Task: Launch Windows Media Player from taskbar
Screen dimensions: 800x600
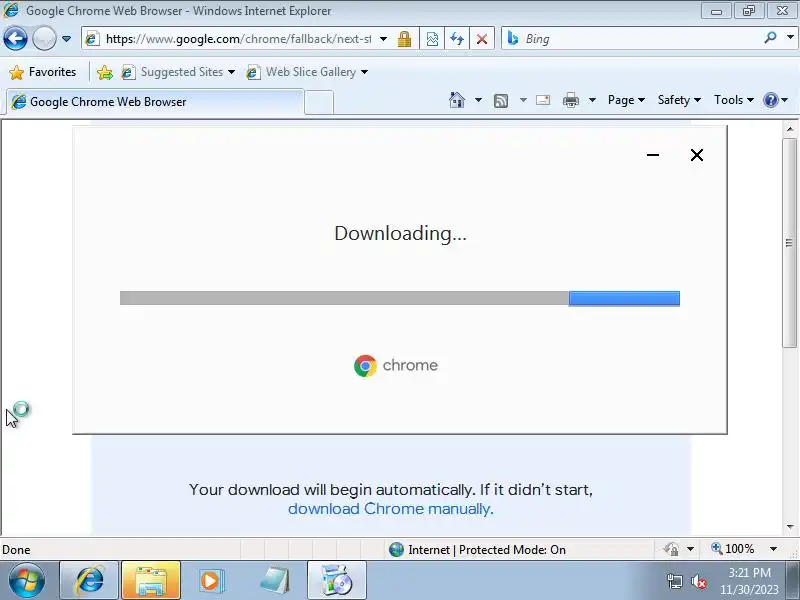Action: 211,581
